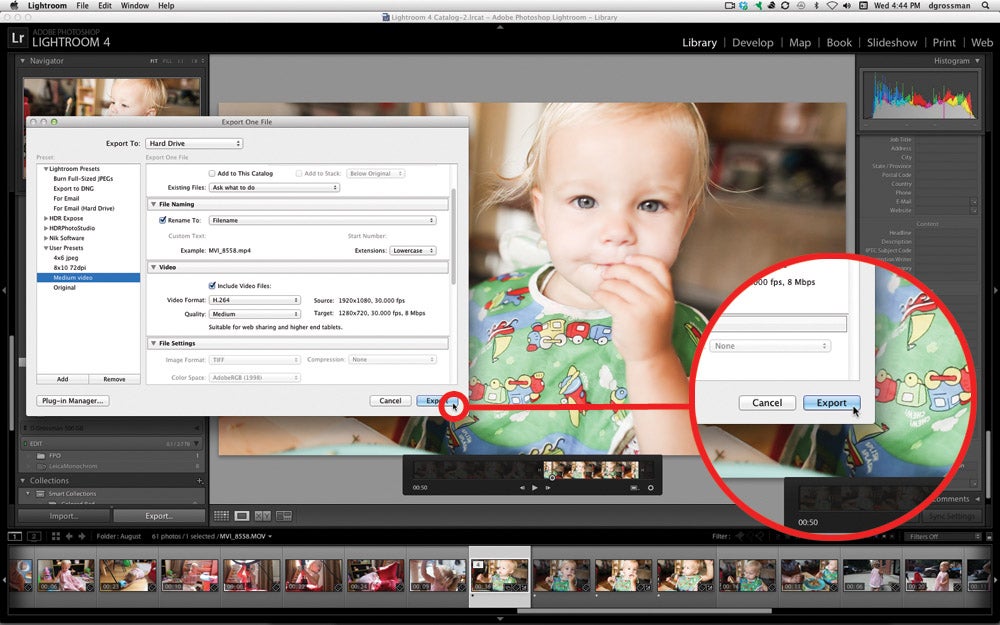1000x625 pixels.
Task: Open the Apple menu
Action: 13,6
